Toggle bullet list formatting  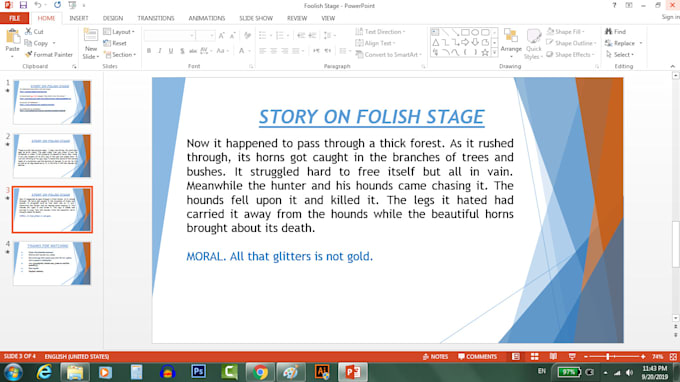coord(262,36)
